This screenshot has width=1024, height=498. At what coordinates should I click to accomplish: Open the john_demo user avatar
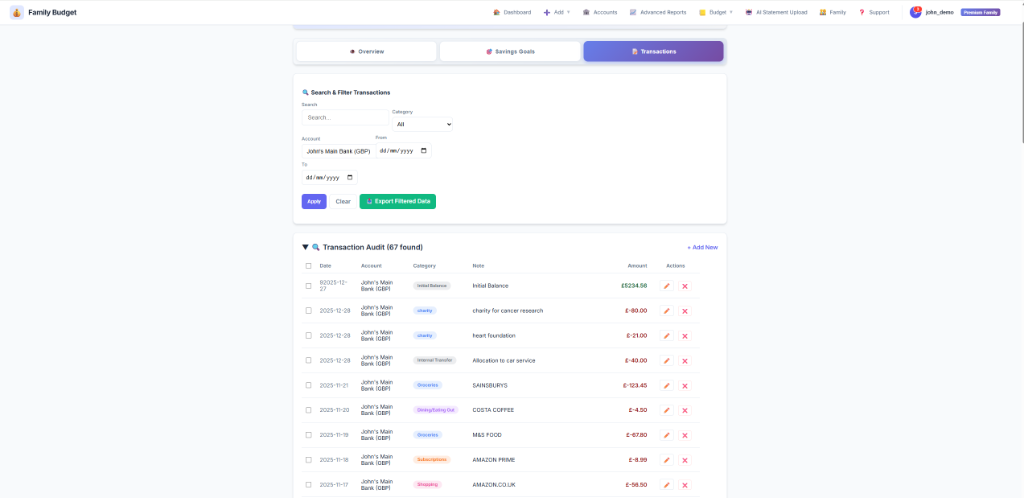pos(915,12)
